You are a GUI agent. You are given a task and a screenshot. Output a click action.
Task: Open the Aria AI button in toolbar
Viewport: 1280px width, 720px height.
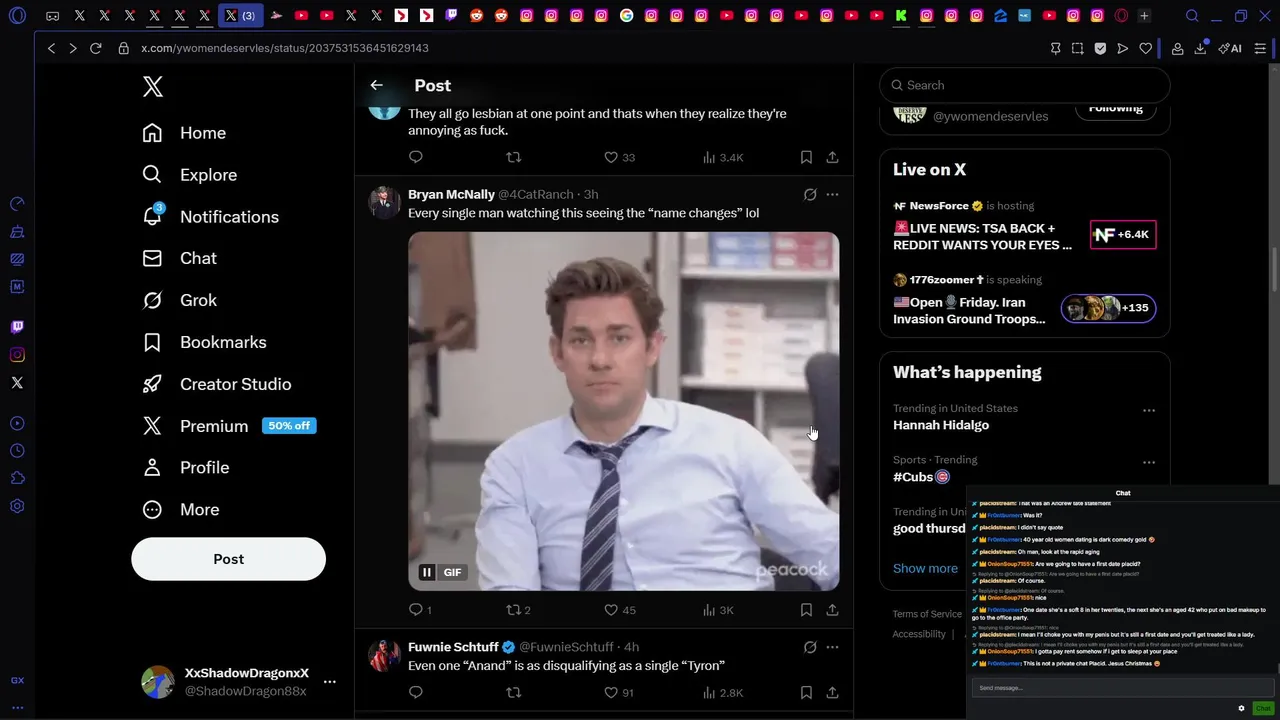tap(1230, 48)
